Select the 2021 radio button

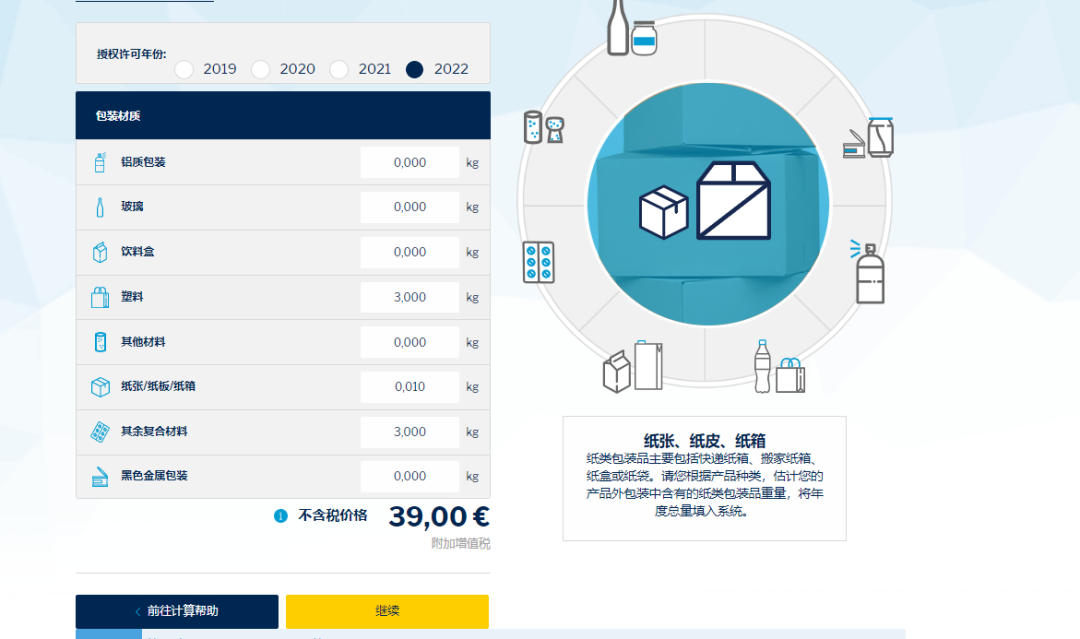pyautogui.click(x=338, y=69)
